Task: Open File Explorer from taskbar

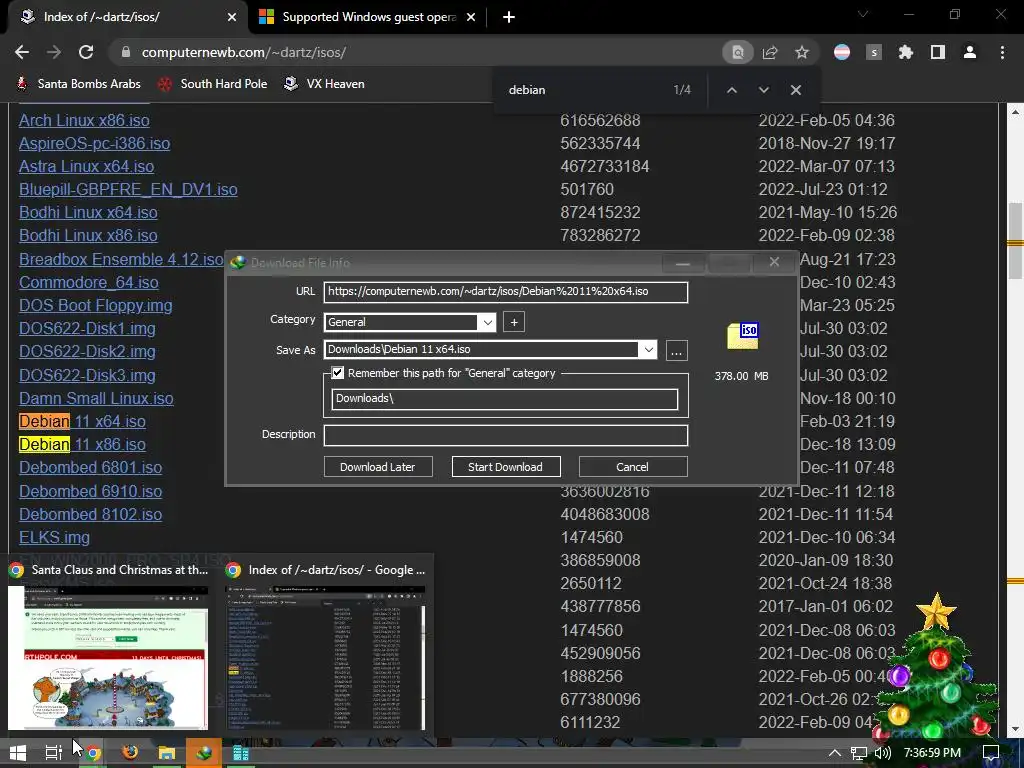Action: pyautogui.click(x=167, y=753)
